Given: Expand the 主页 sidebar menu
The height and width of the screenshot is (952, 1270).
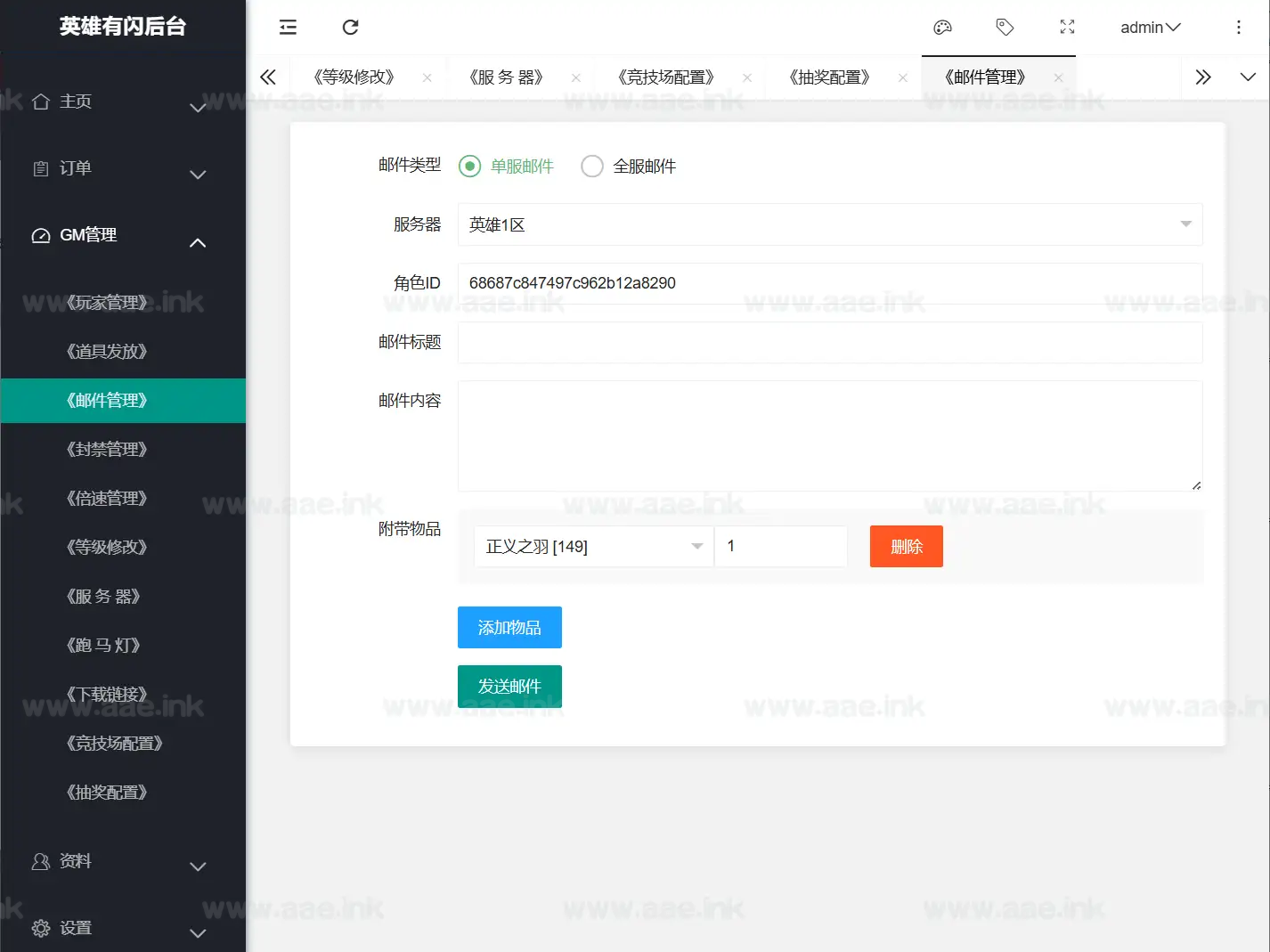Looking at the screenshot, I should pyautogui.click(x=198, y=107).
